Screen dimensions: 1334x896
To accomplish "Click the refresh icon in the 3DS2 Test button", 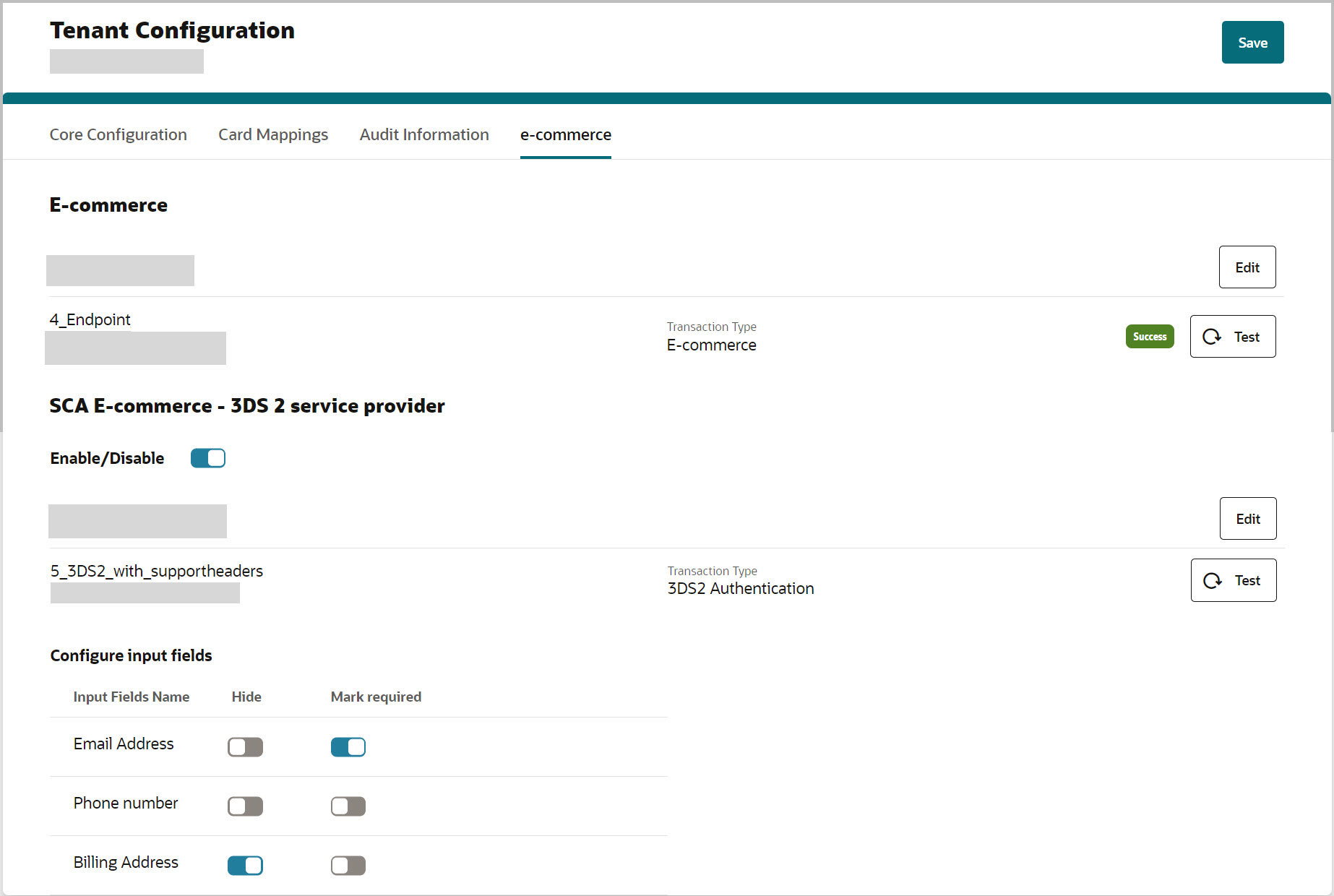I will click(1212, 580).
